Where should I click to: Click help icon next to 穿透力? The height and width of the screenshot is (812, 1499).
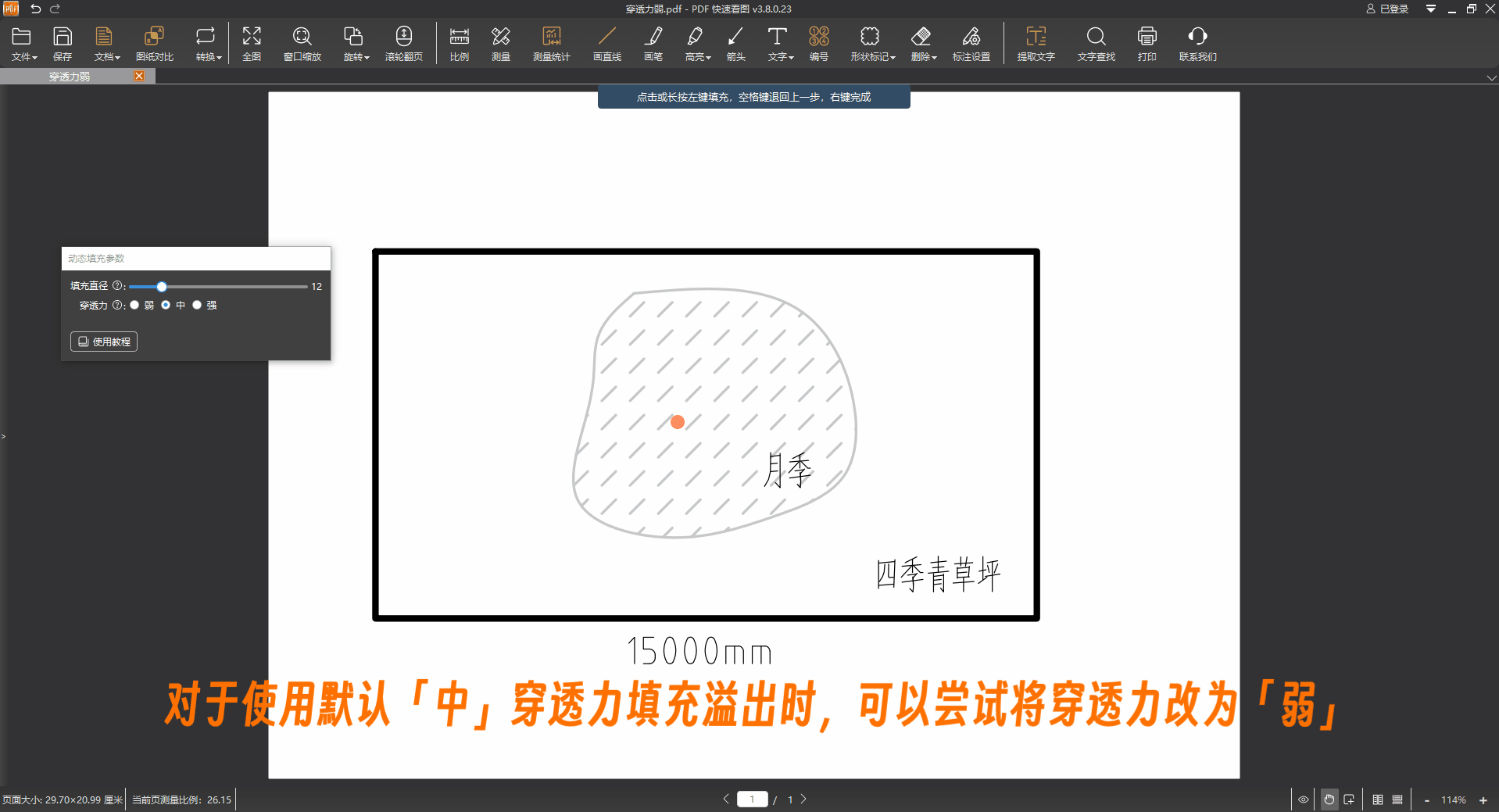(117, 306)
